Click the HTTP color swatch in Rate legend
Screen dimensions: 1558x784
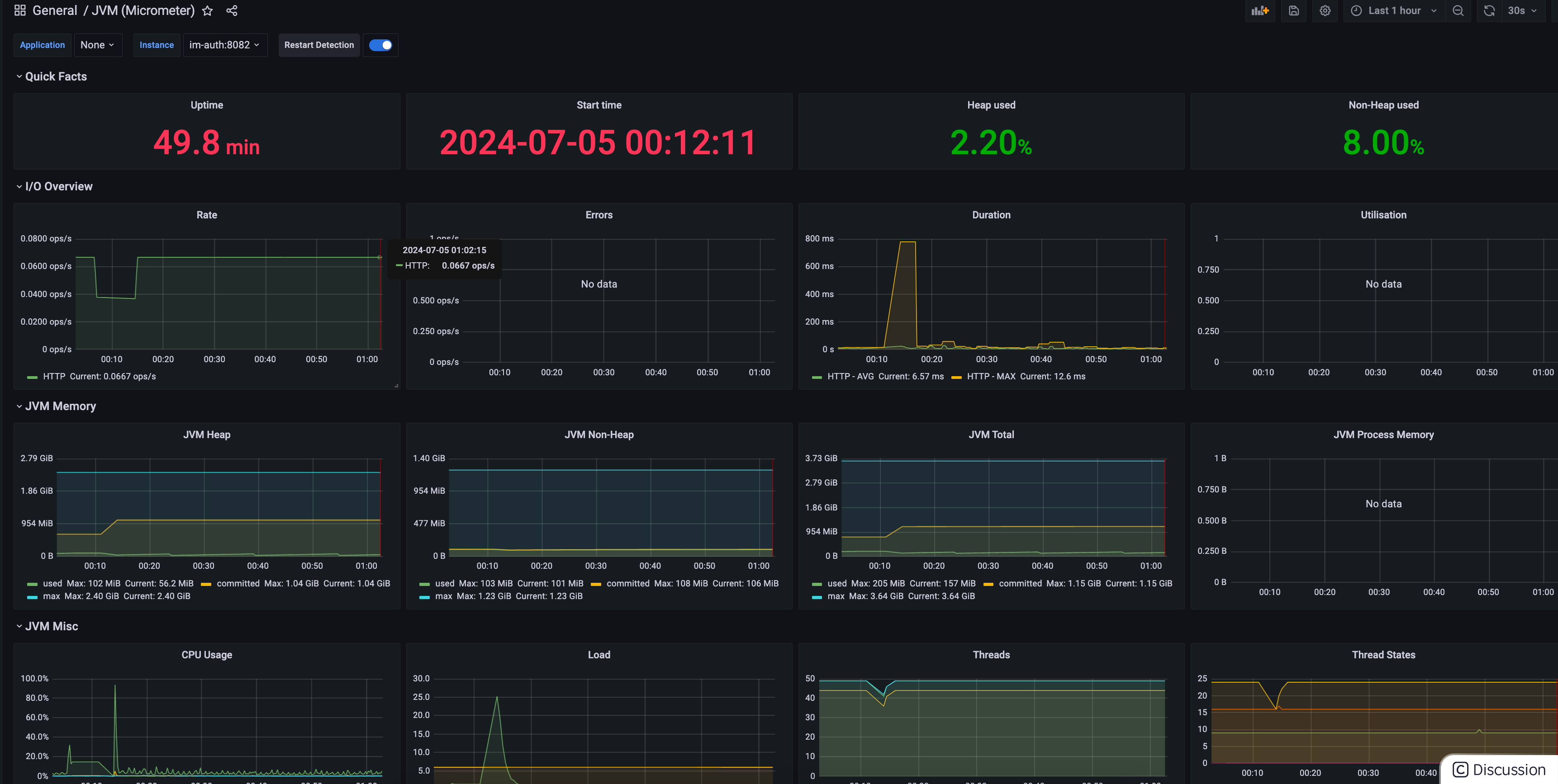pyautogui.click(x=33, y=377)
